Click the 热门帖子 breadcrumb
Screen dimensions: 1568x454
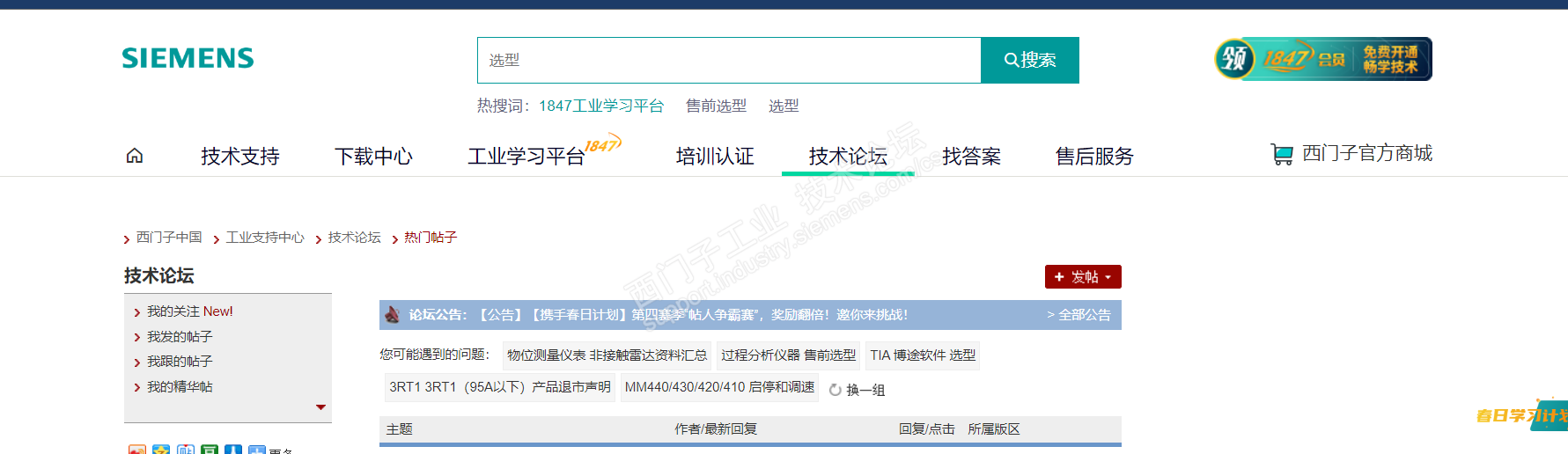click(431, 238)
